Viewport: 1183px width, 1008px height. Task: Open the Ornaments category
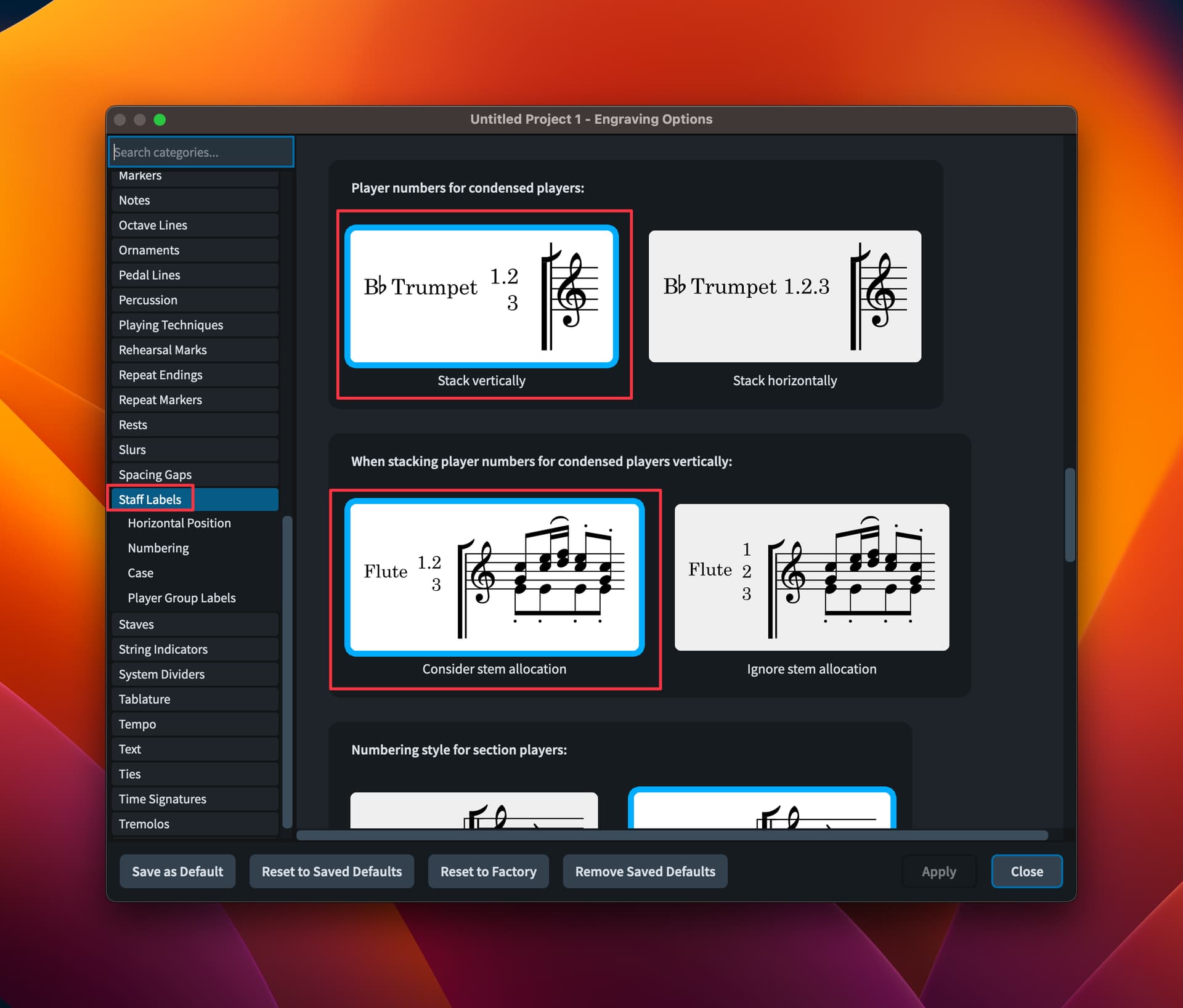[x=195, y=250]
